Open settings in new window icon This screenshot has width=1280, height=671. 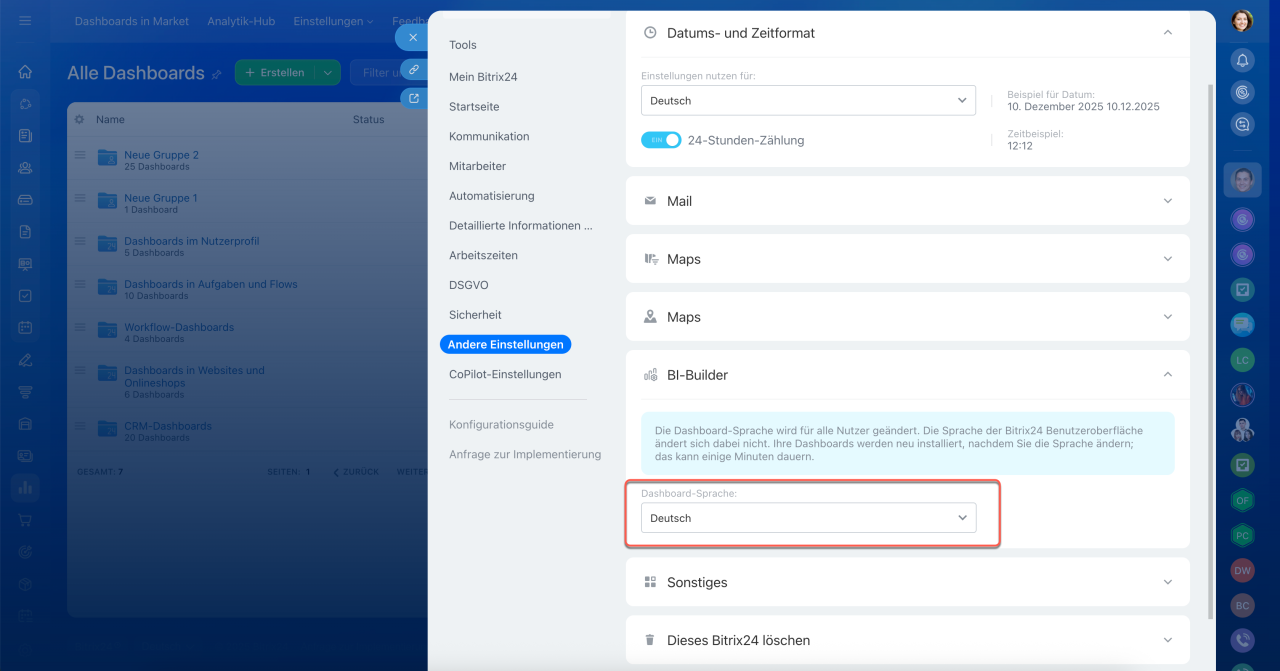pos(413,98)
